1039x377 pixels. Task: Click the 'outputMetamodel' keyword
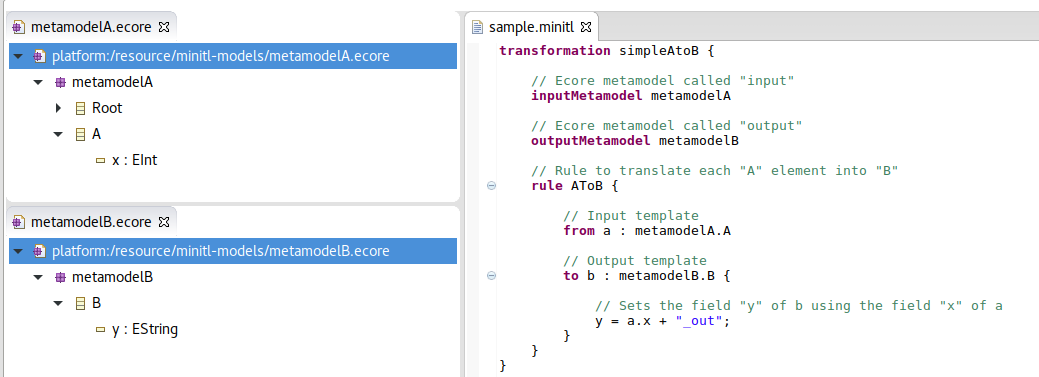coord(591,140)
